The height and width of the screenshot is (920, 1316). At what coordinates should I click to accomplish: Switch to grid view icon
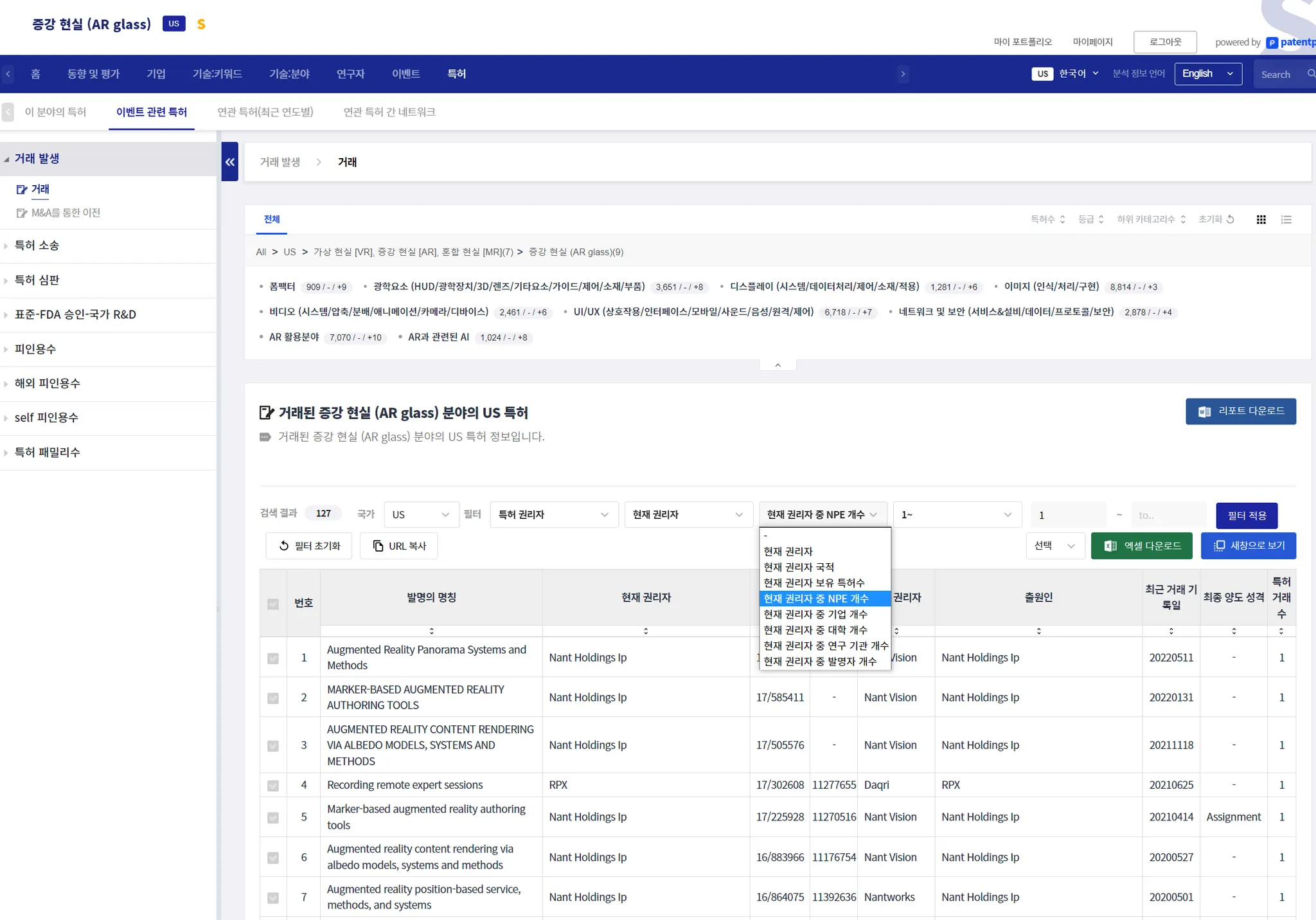click(x=1261, y=220)
